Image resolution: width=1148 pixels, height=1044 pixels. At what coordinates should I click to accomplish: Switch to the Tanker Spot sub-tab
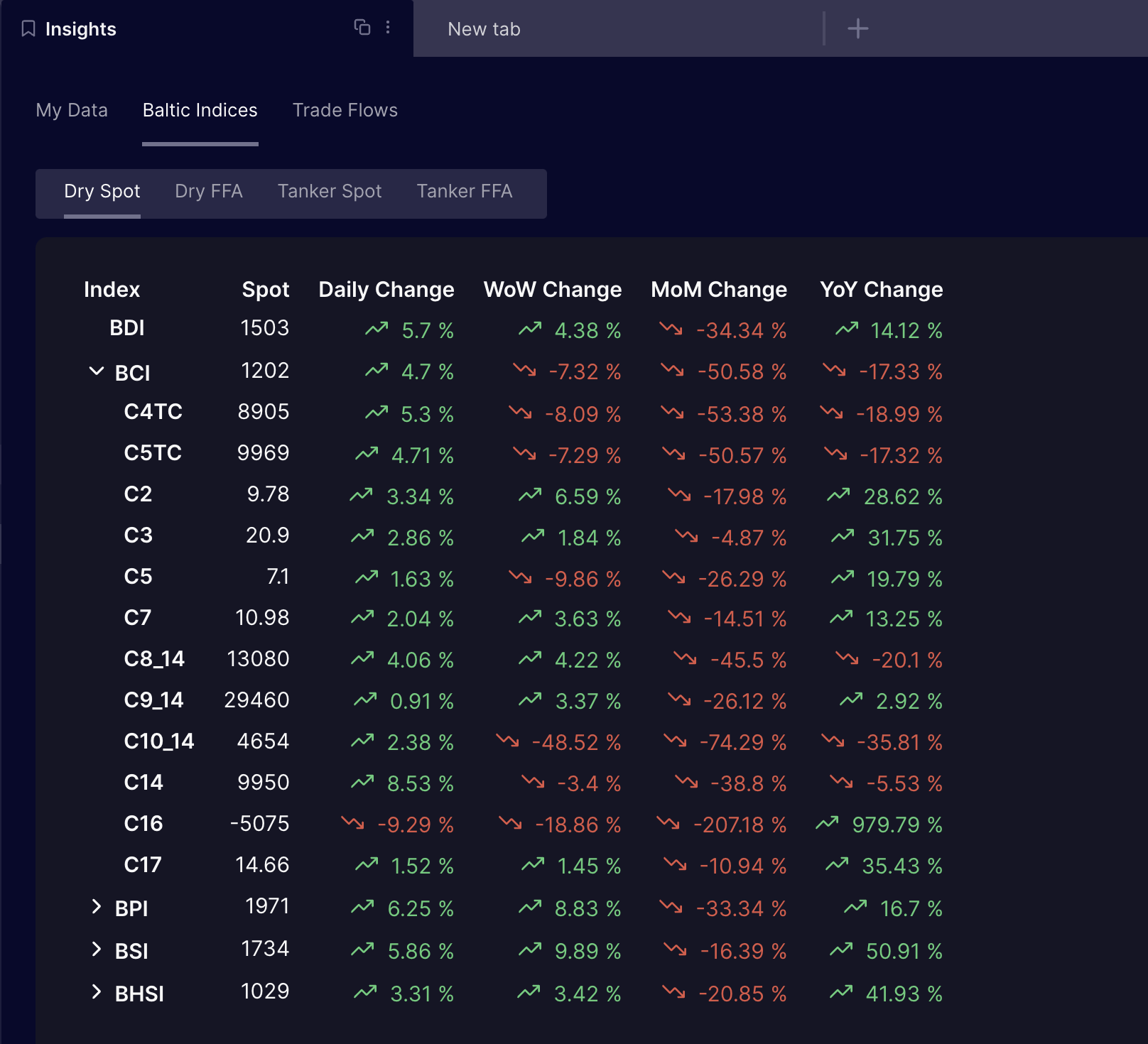pyautogui.click(x=330, y=191)
